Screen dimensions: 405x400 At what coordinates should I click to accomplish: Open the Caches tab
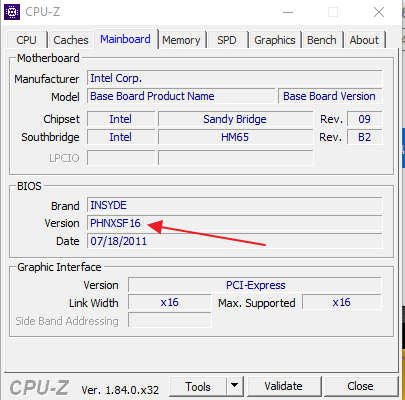point(71,40)
